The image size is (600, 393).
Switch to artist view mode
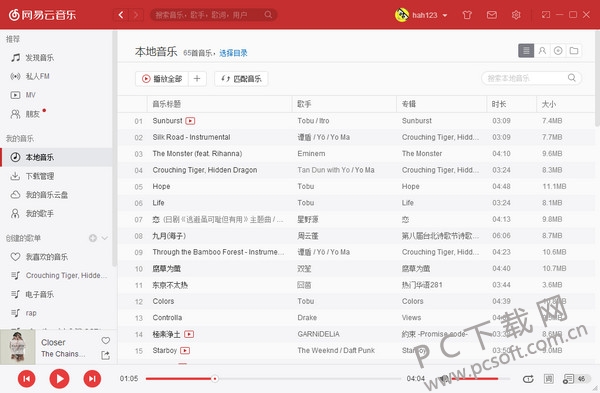tap(542, 51)
